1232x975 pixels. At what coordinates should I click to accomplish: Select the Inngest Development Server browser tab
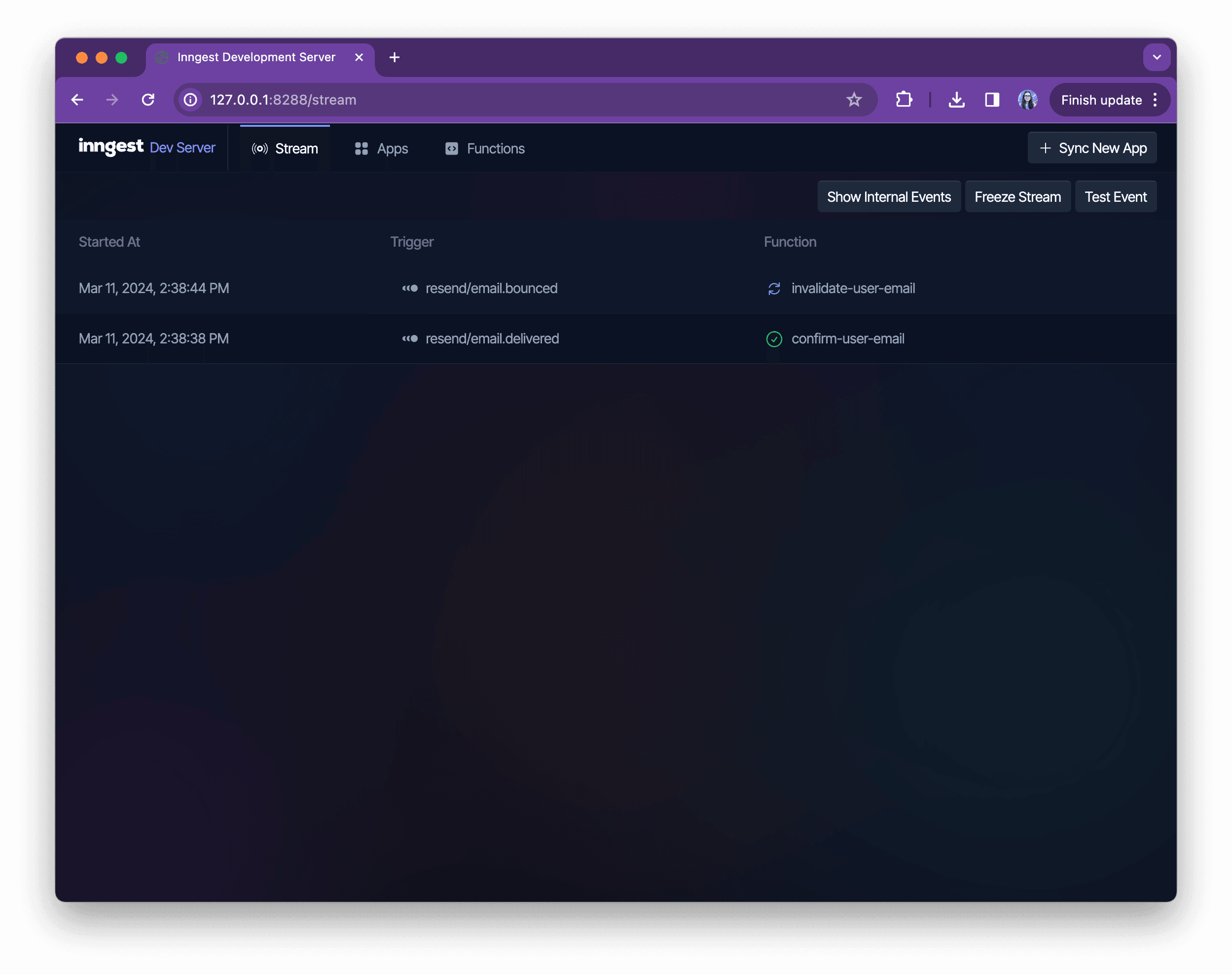click(x=256, y=57)
